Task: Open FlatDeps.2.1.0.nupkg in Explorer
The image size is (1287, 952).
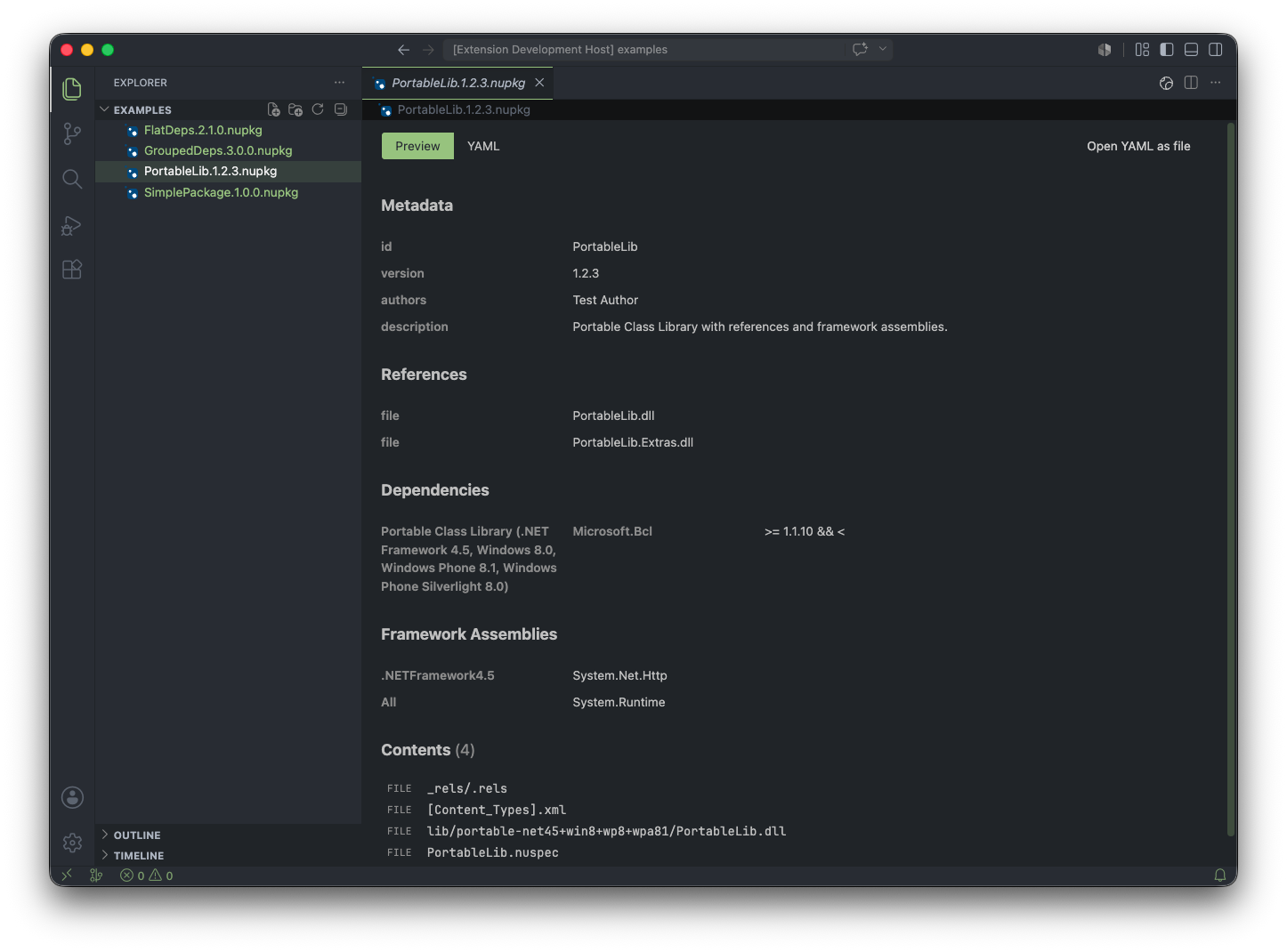Action: (x=203, y=130)
